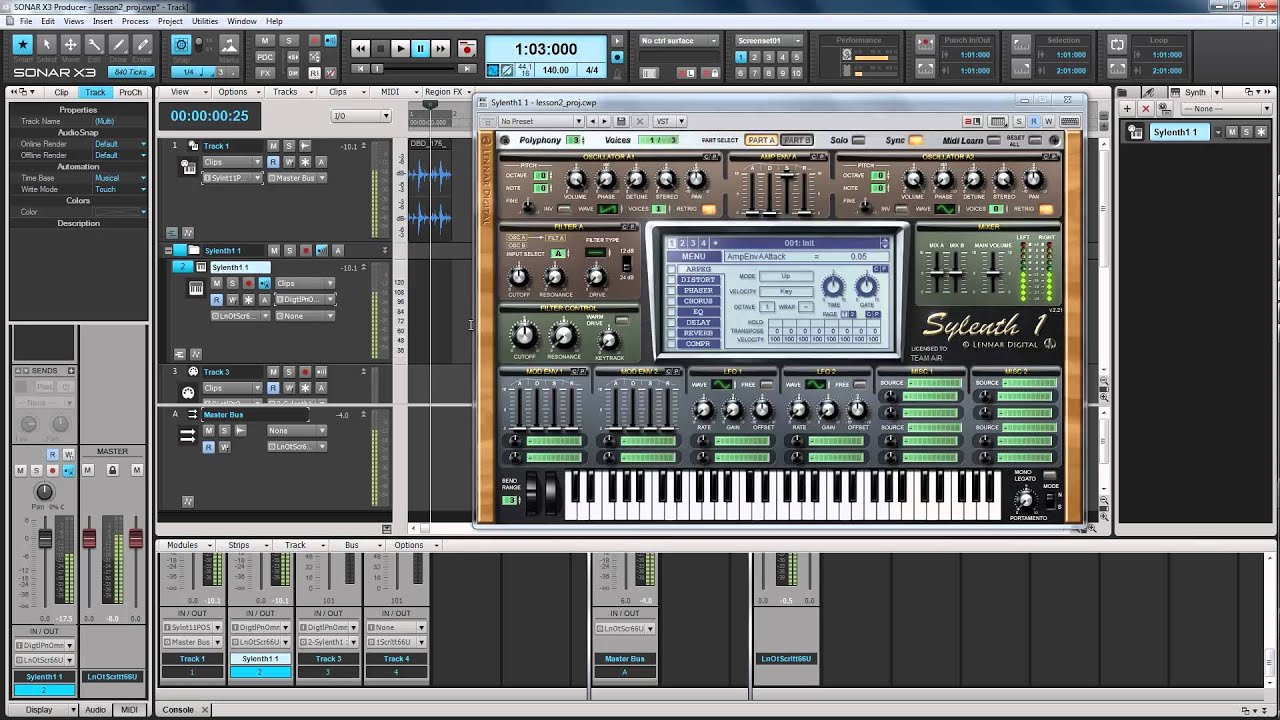Viewport: 1280px width, 720px height.
Task: Click the MENU button in Sylenth1 display
Action: point(693,257)
